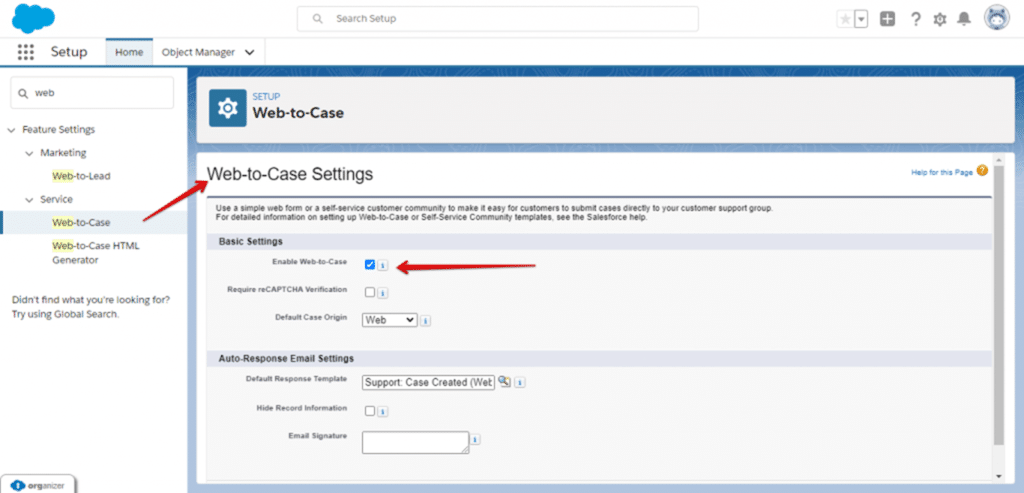The width and height of the screenshot is (1024, 493).
Task: Switch to the Home tab
Action: 129,52
